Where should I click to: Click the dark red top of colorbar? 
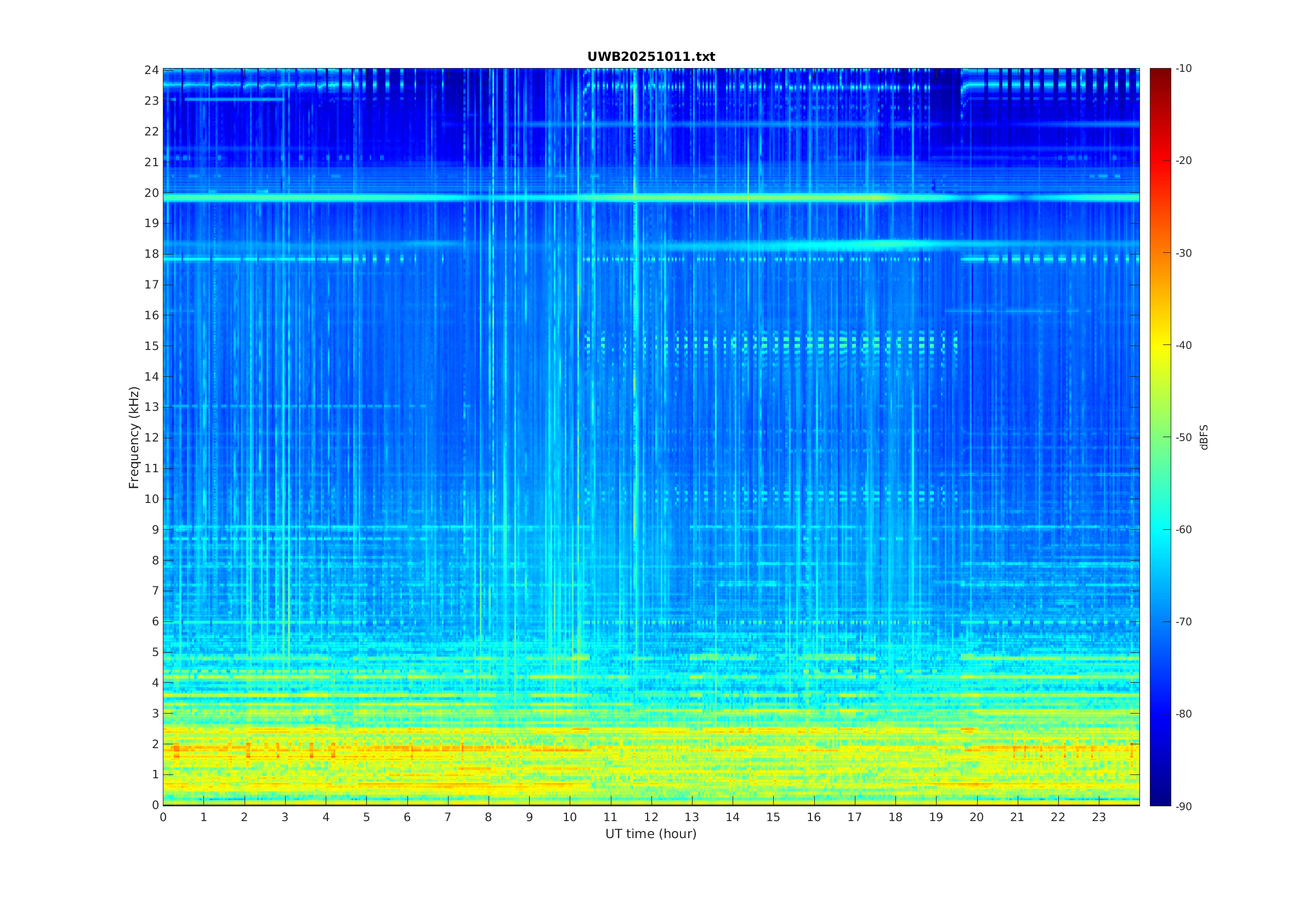[x=1160, y=72]
